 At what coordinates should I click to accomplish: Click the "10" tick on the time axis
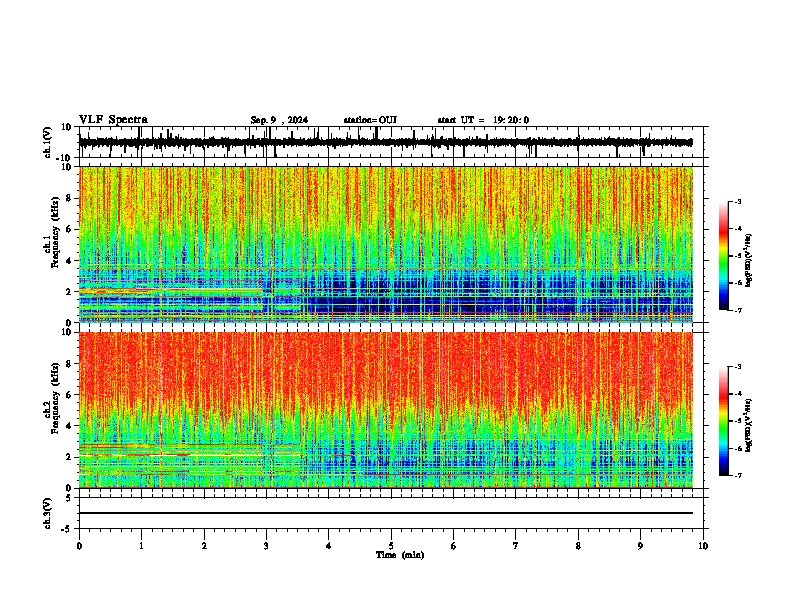point(703,546)
